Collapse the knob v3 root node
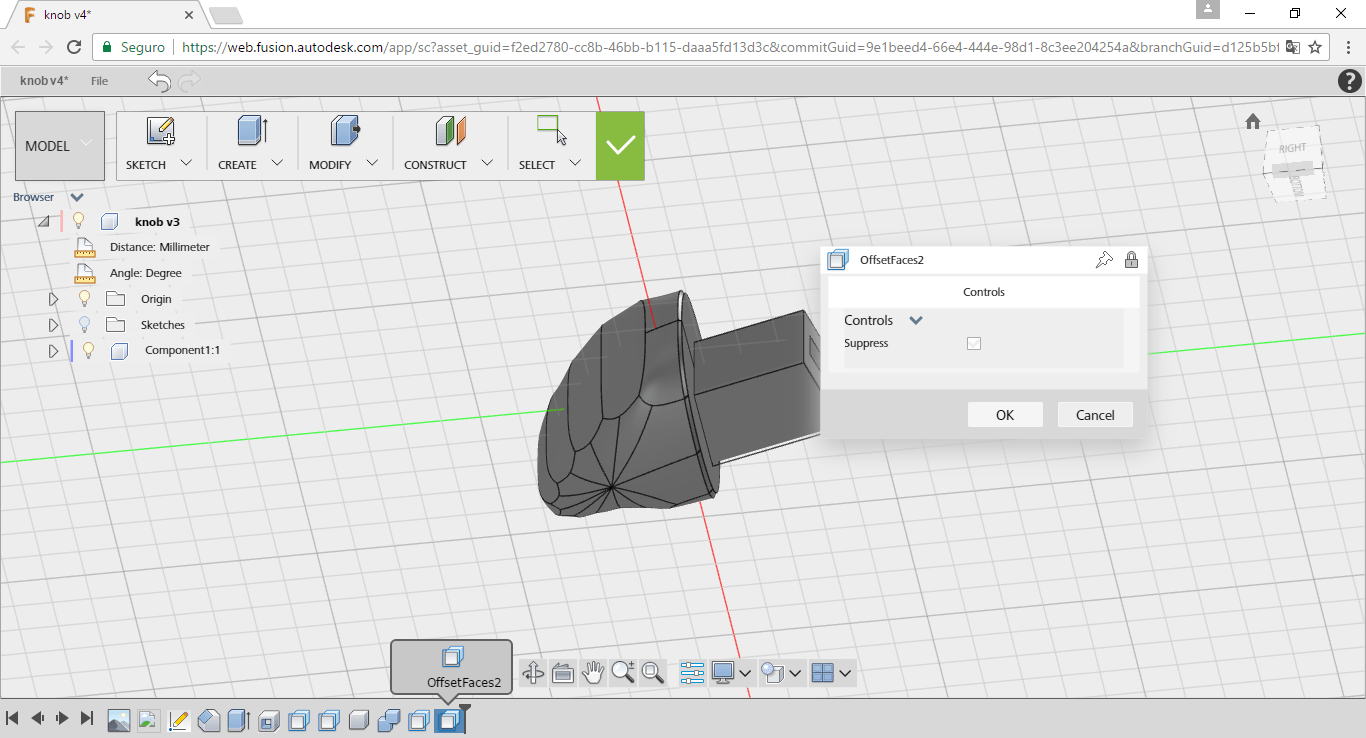1366x738 pixels. 44,221
